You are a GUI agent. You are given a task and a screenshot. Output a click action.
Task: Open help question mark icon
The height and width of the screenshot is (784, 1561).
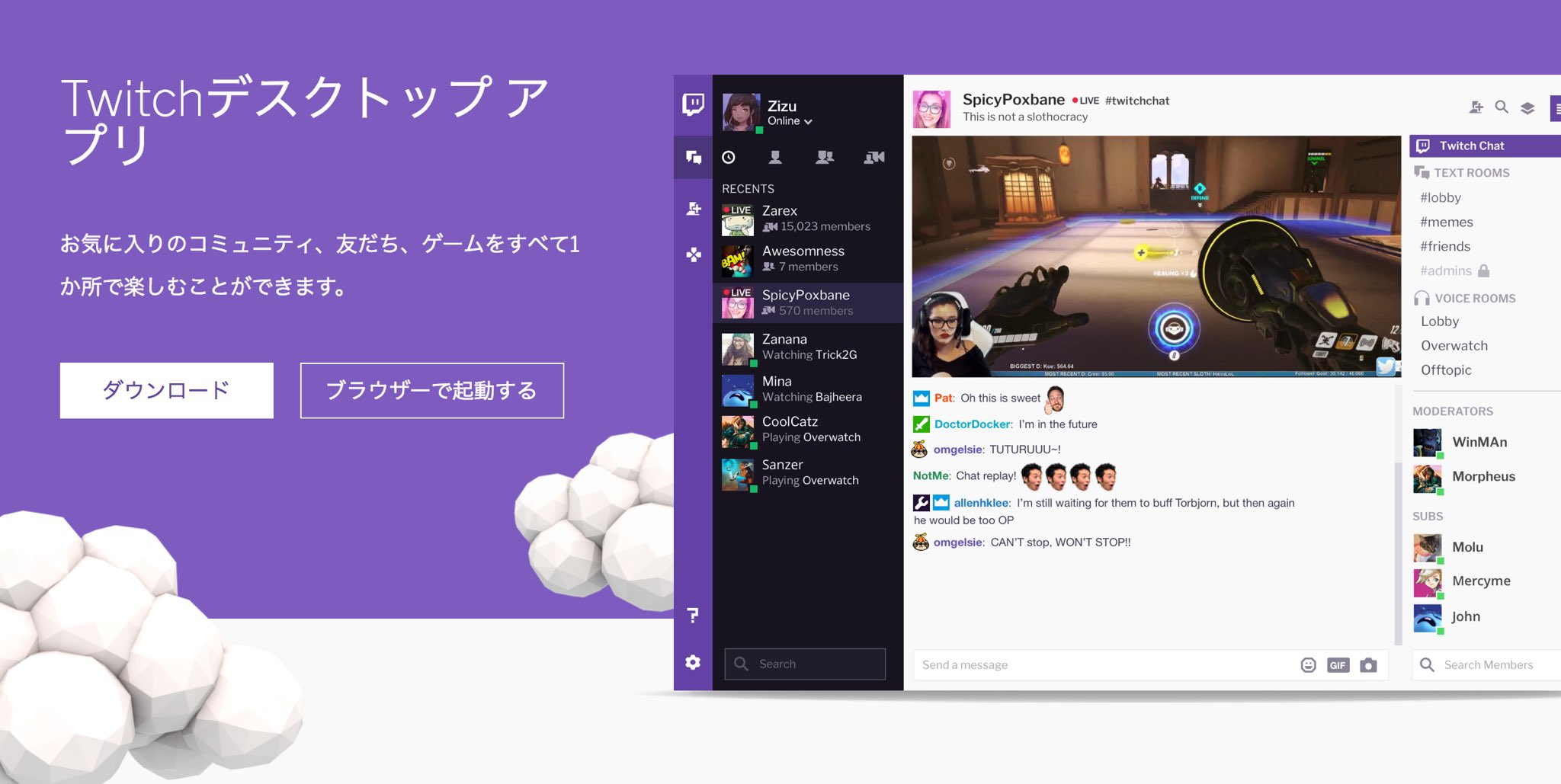pos(692,615)
